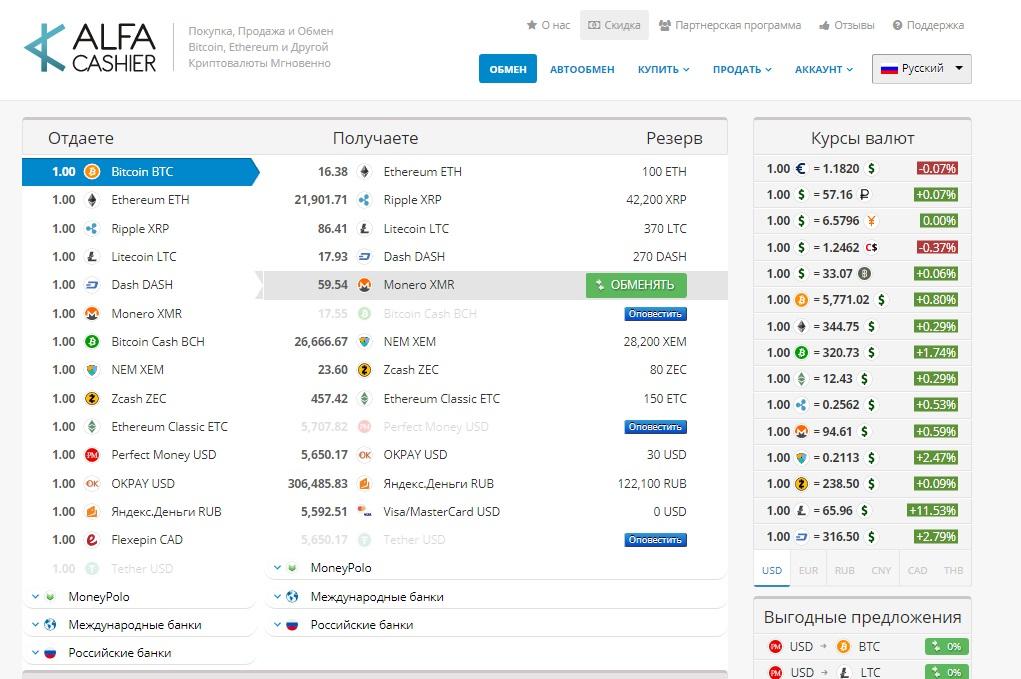1021x679 pixels.
Task: Click Оповестить for Bitcoin Cash BCH
Action: point(655,314)
